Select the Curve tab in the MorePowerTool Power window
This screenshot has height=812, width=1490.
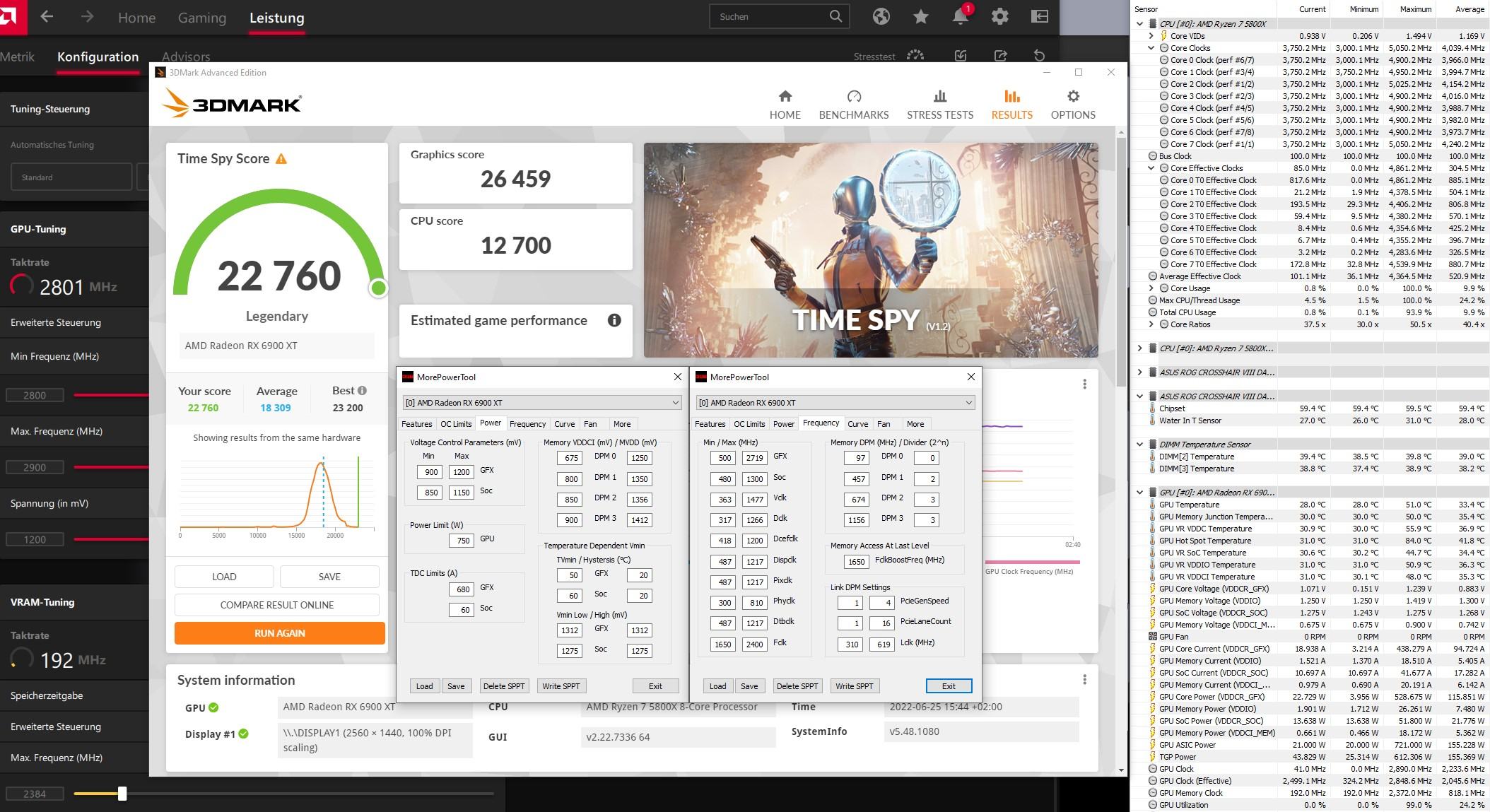coord(564,424)
